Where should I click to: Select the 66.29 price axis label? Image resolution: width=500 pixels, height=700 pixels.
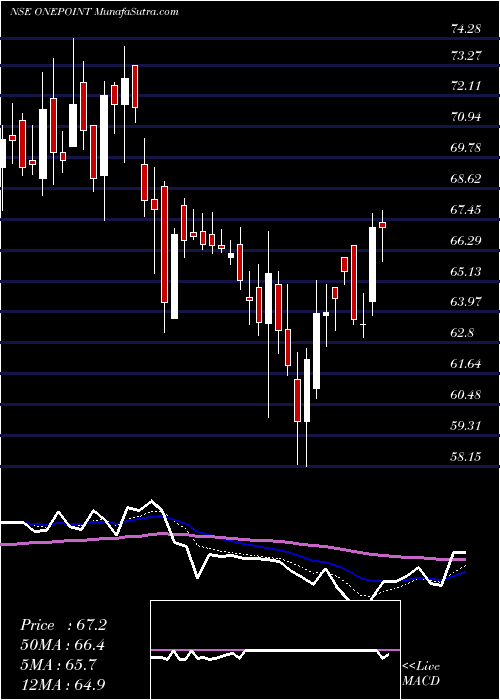[466, 241]
